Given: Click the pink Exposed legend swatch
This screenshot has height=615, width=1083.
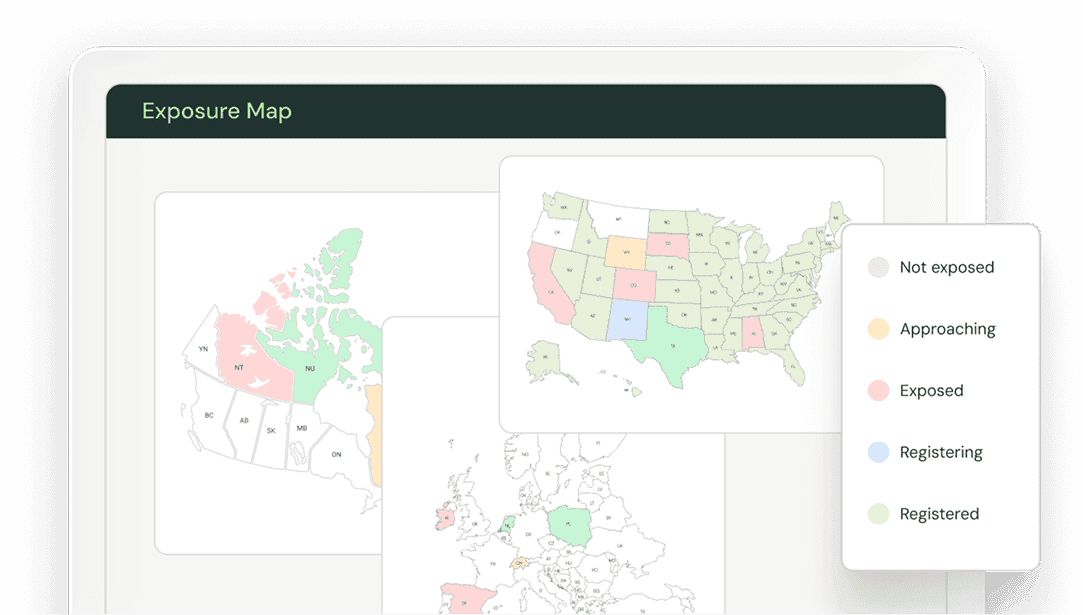Looking at the screenshot, I should [878, 390].
